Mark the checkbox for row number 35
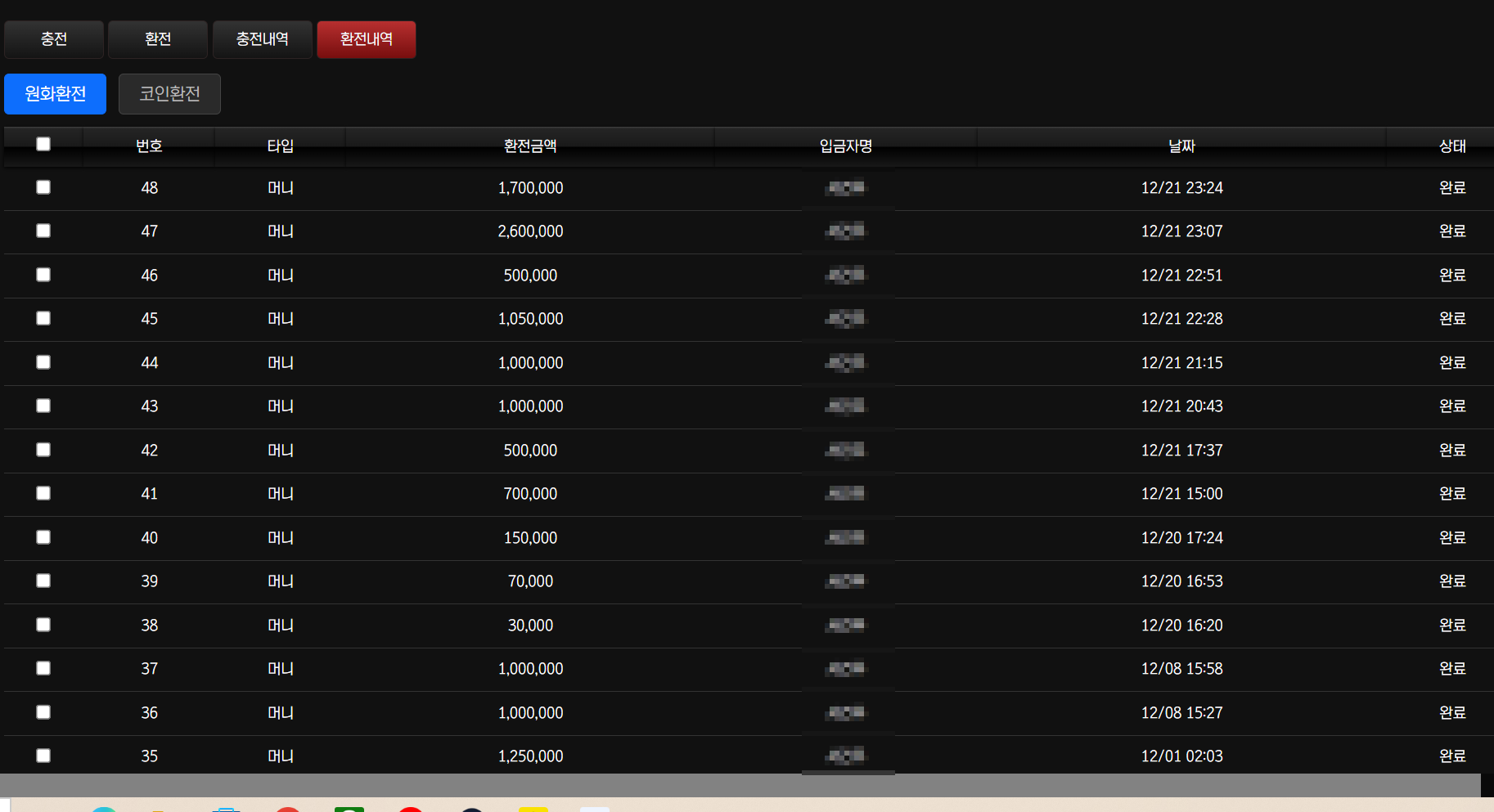The height and width of the screenshot is (812, 1494). (x=43, y=756)
